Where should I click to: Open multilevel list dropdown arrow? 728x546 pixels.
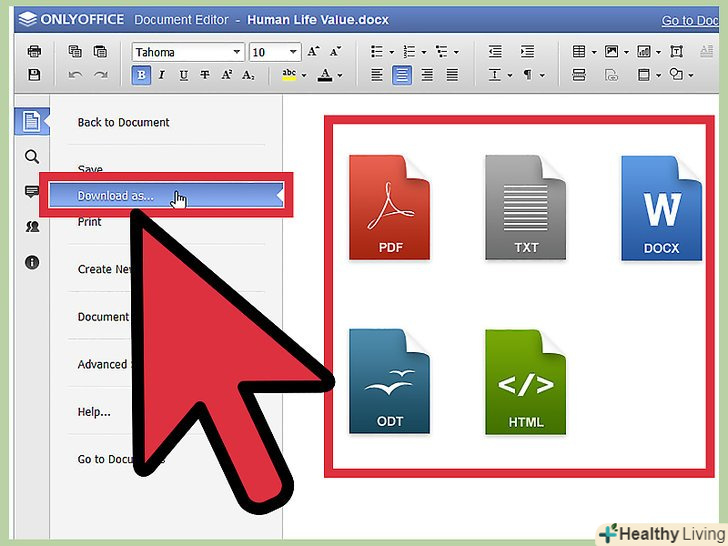tap(456, 52)
